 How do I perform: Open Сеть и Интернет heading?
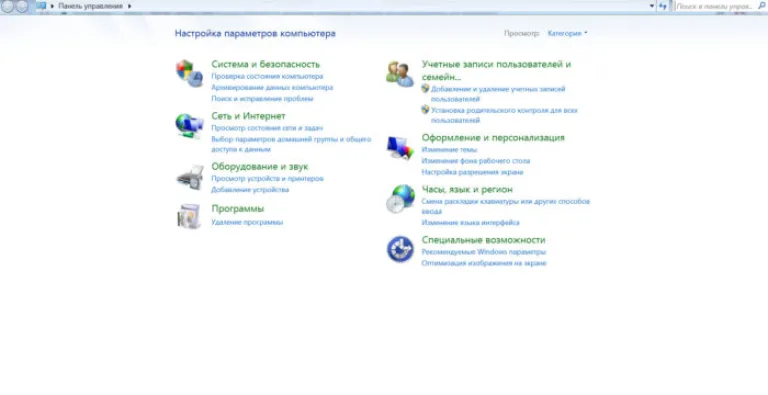pos(248,116)
